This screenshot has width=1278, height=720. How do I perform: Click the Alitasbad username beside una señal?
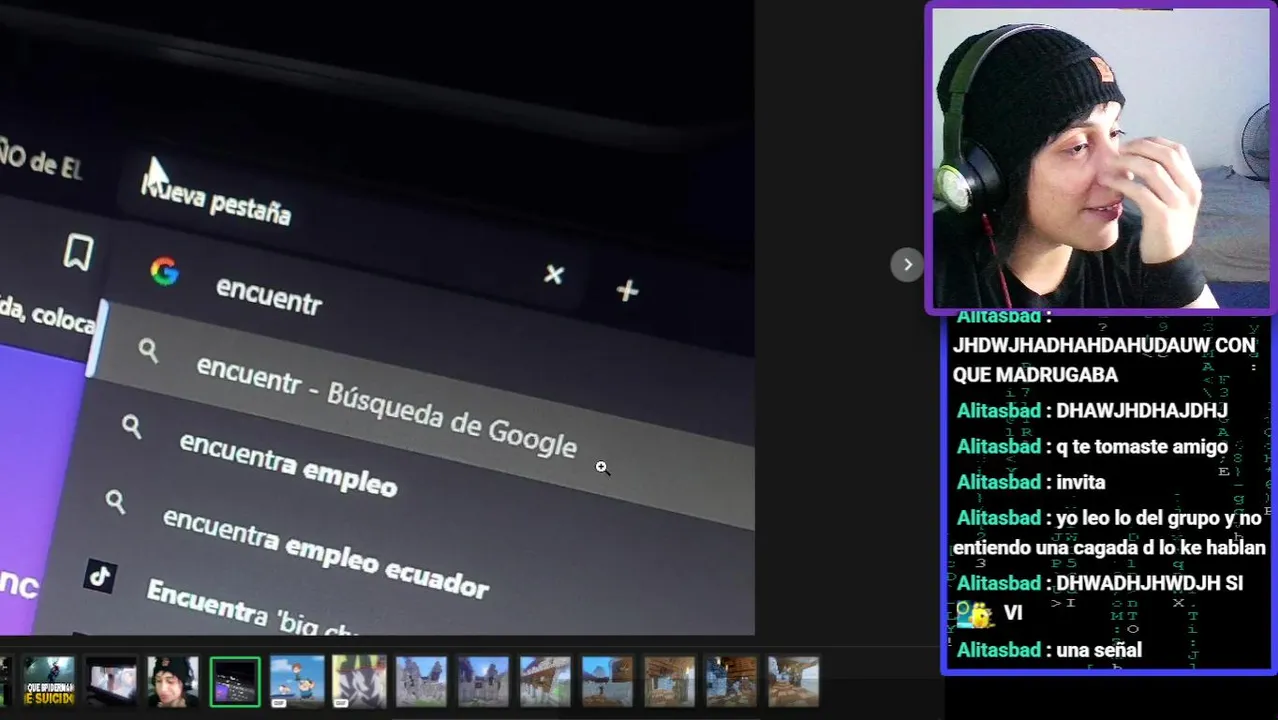999,651
